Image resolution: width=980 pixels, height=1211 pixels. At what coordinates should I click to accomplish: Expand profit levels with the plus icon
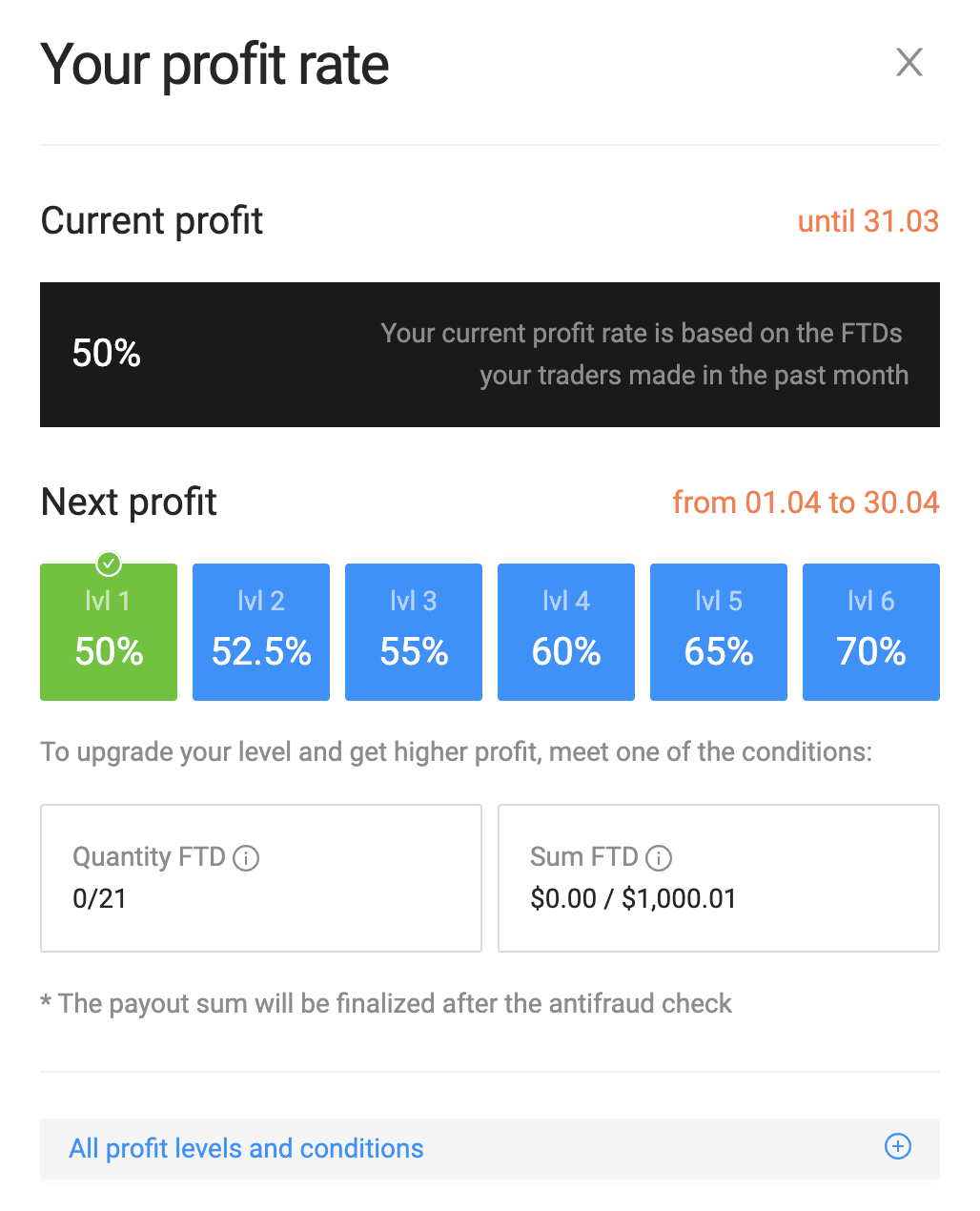[898, 1146]
